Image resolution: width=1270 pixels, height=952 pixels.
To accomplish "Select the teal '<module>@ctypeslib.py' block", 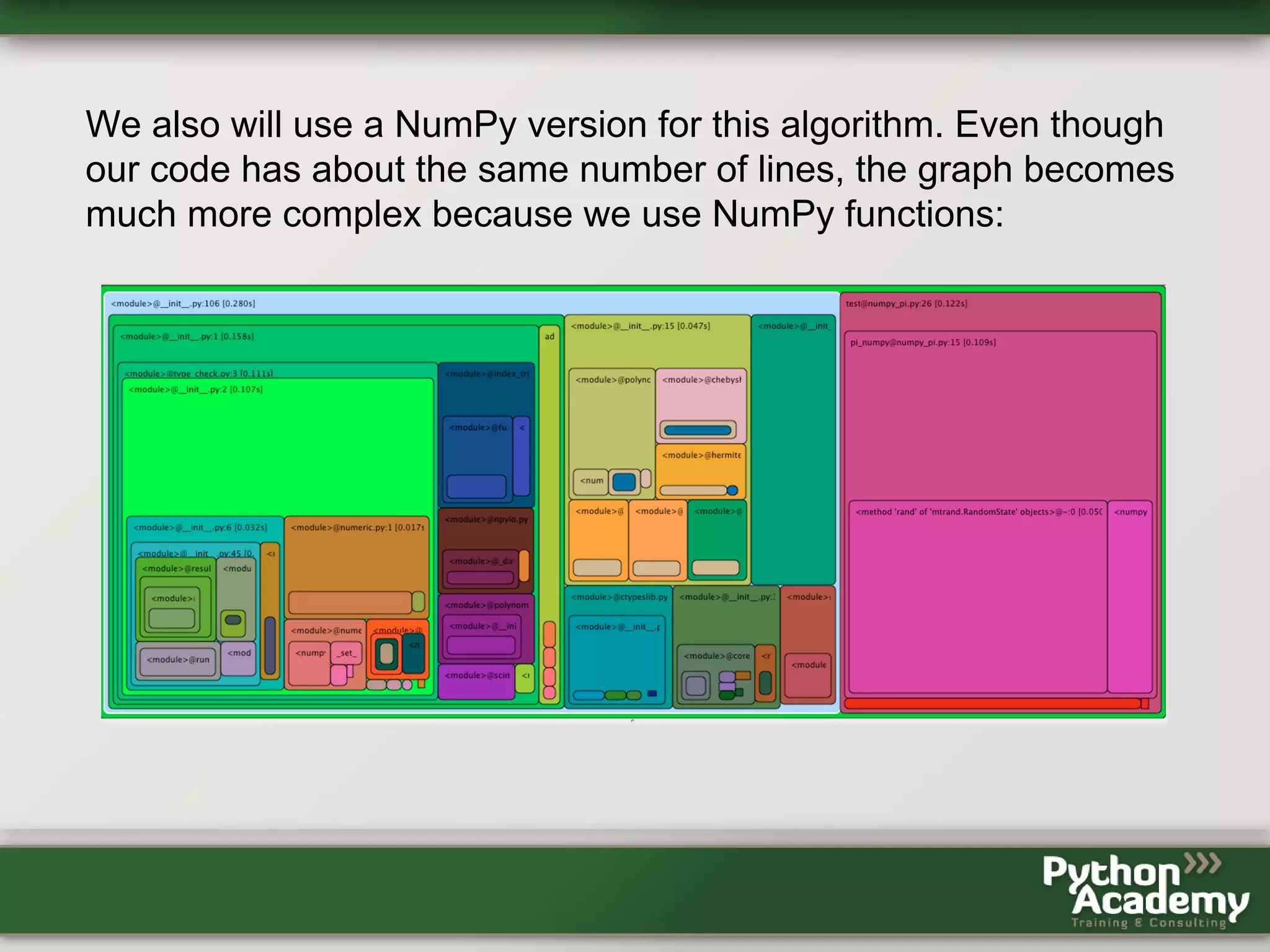I will (618, 647).
